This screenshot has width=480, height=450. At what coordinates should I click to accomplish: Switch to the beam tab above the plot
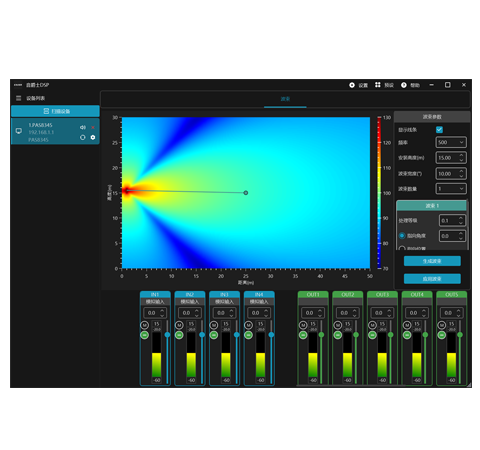[x=285, y=99]
